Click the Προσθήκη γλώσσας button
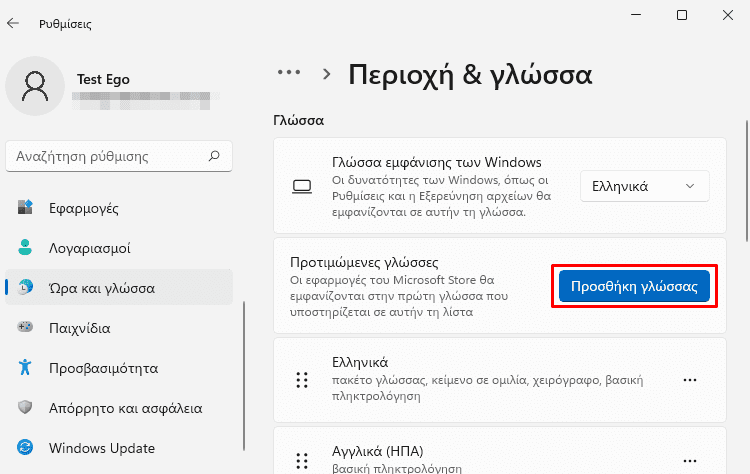Viewport: 750px width, 474px height. pyautogui.click(x=634, y=286)
